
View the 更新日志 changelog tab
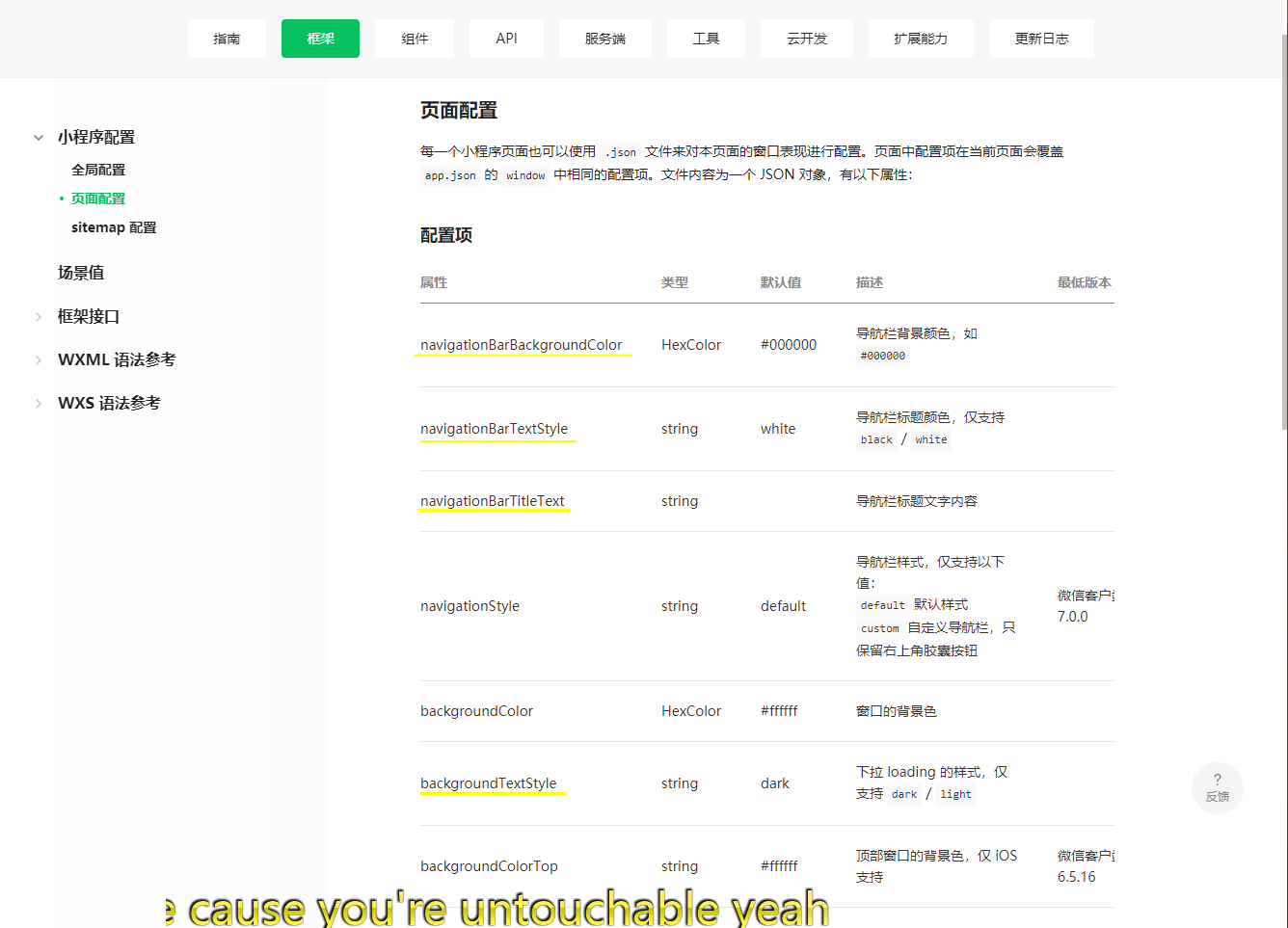coord(1041,39)
